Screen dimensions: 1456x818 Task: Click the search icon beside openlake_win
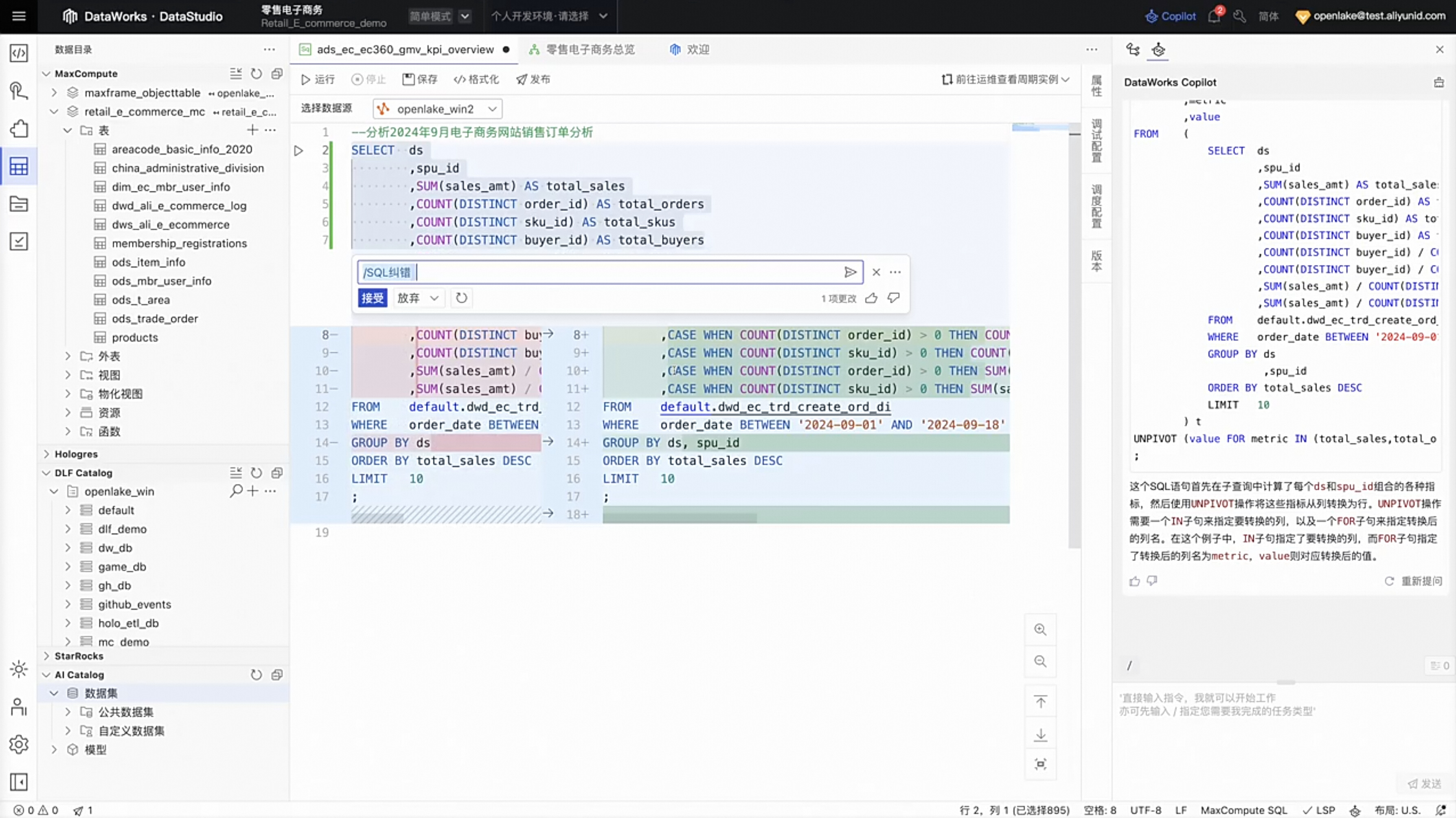coord(236,491)
